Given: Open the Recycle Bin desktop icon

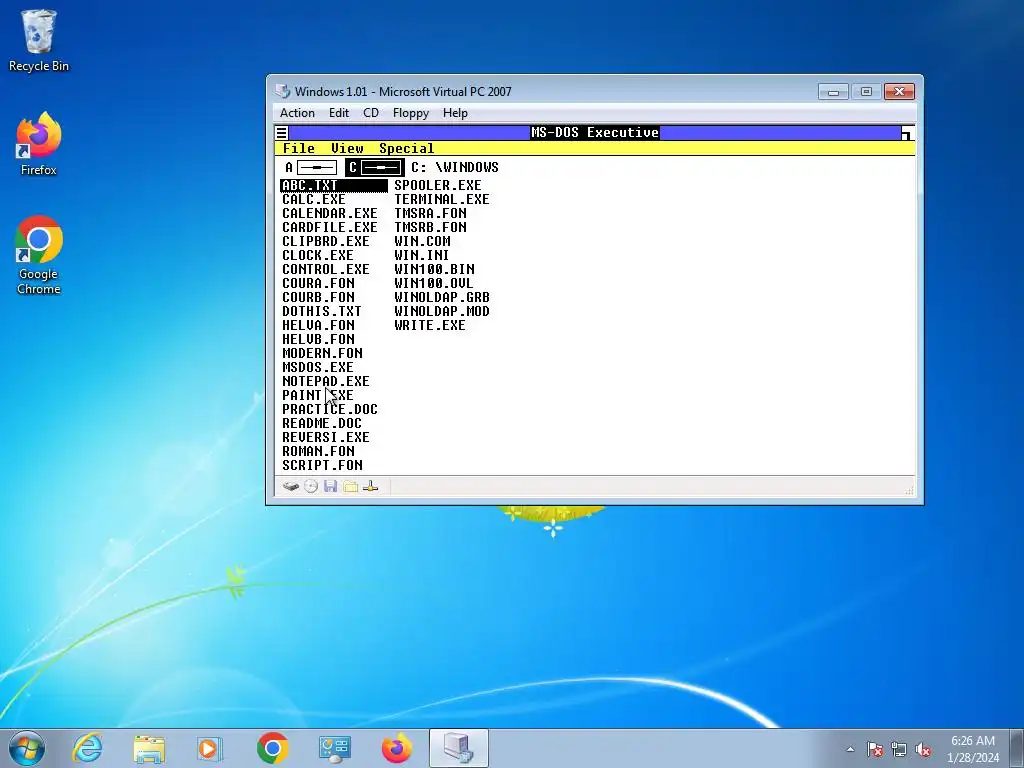Looking at the screenshot, I should (39, 40).
